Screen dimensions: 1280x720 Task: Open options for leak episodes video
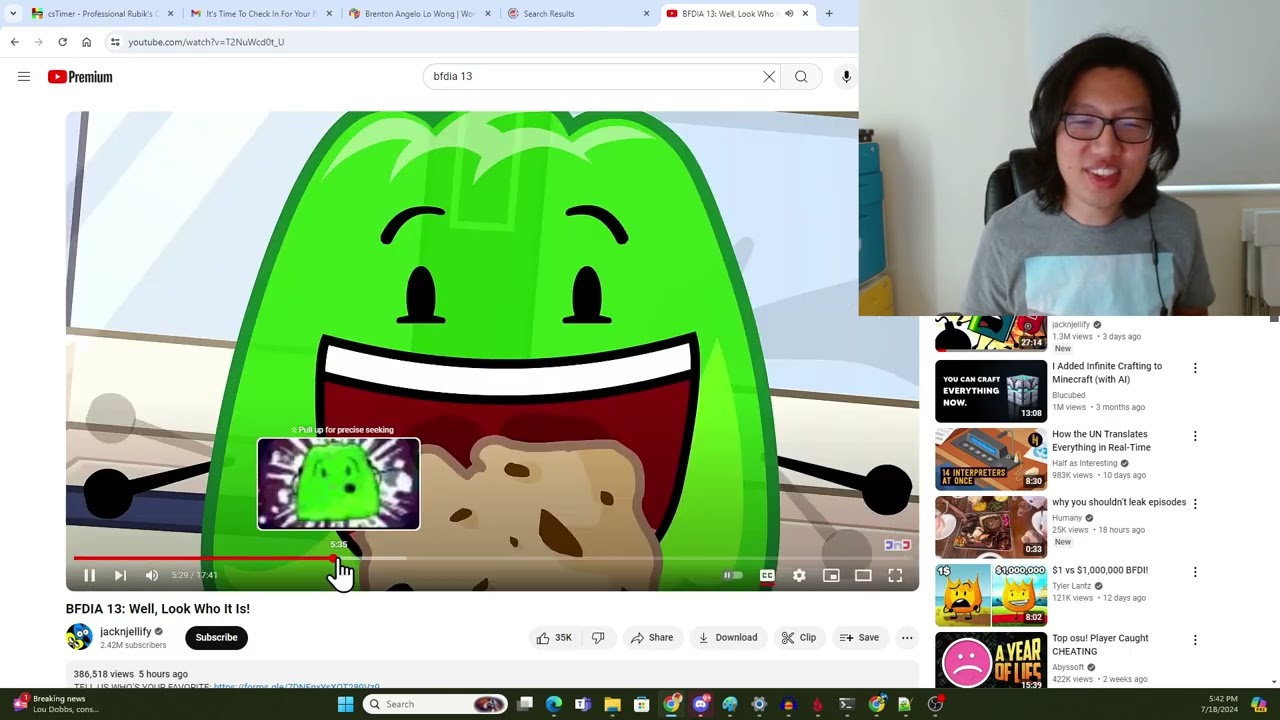coord(1194,504)
